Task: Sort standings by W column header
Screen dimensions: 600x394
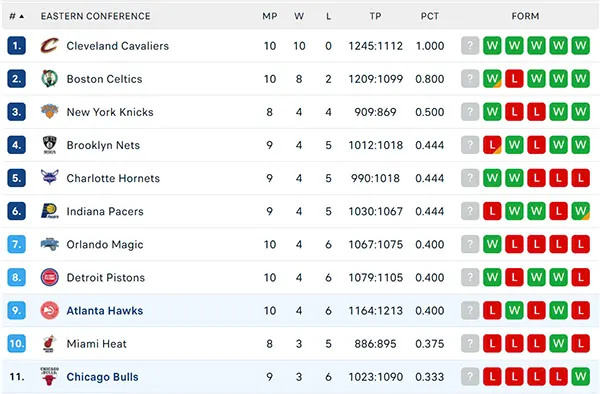Action: point(299,16)
